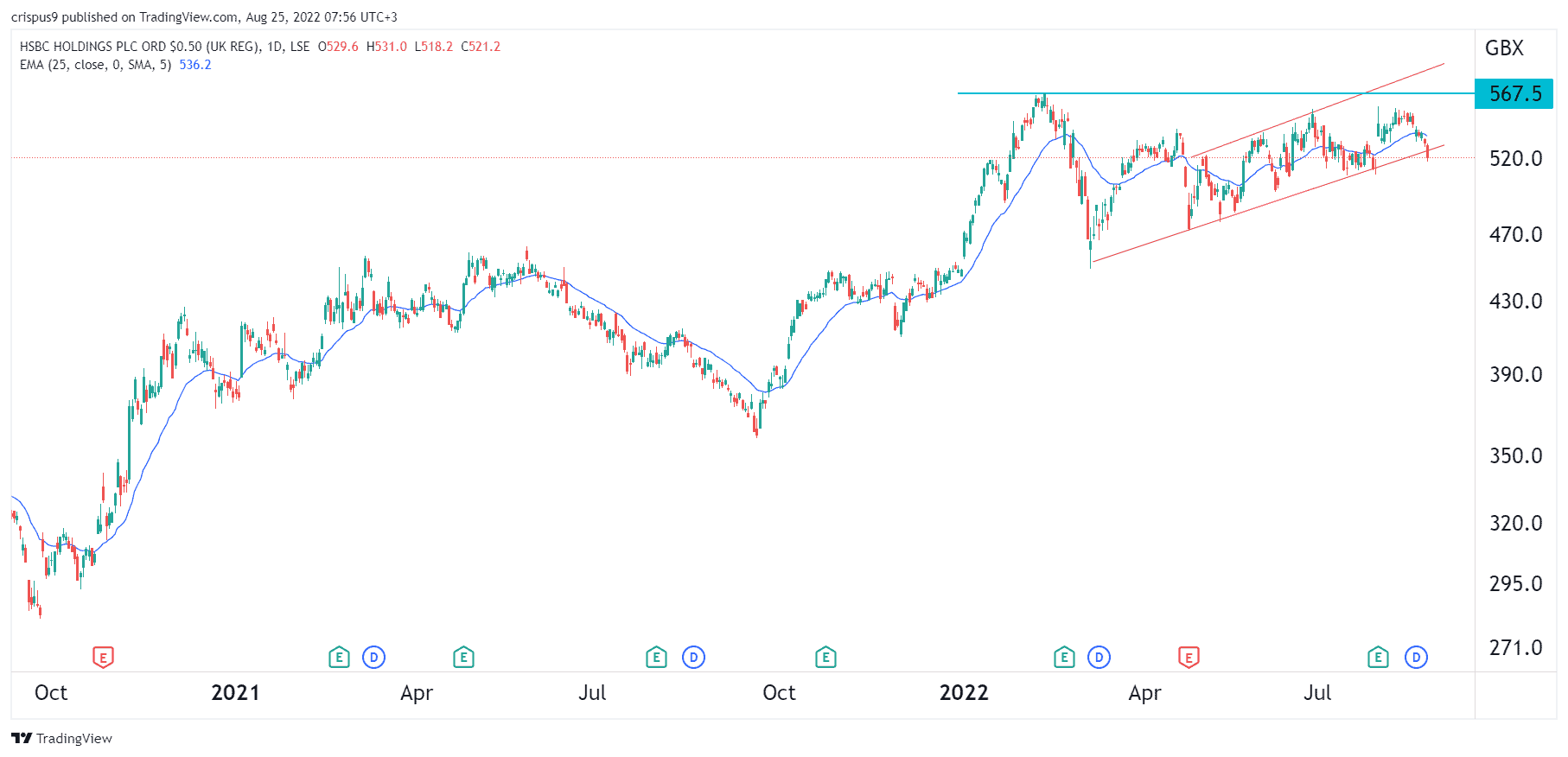The width and height of the screenshot is (1568, 757).
Task: Click the open value O529.6
Action: (x=338, y=47)
